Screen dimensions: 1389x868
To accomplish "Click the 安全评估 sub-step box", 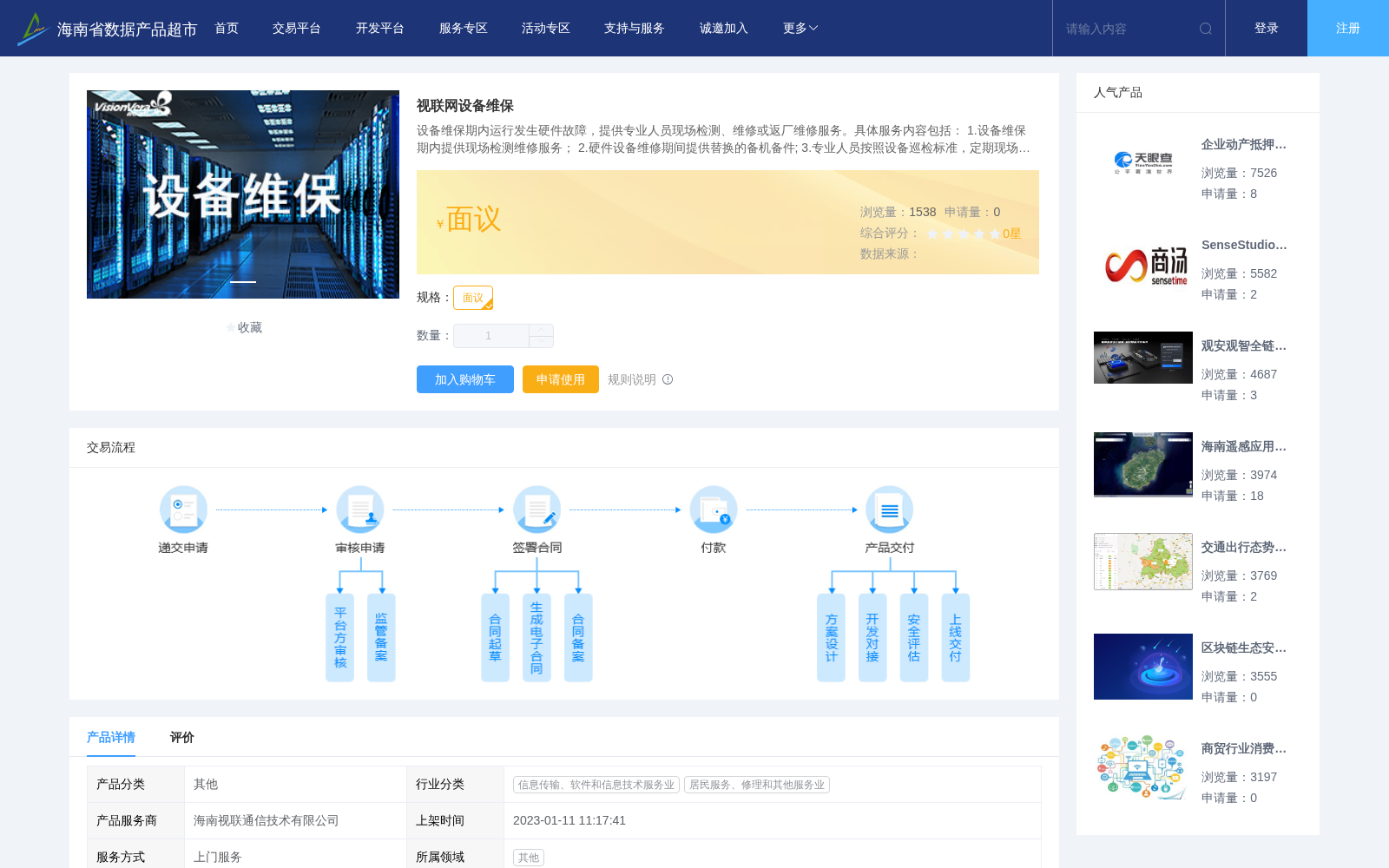I will click(x=914, y=638).
